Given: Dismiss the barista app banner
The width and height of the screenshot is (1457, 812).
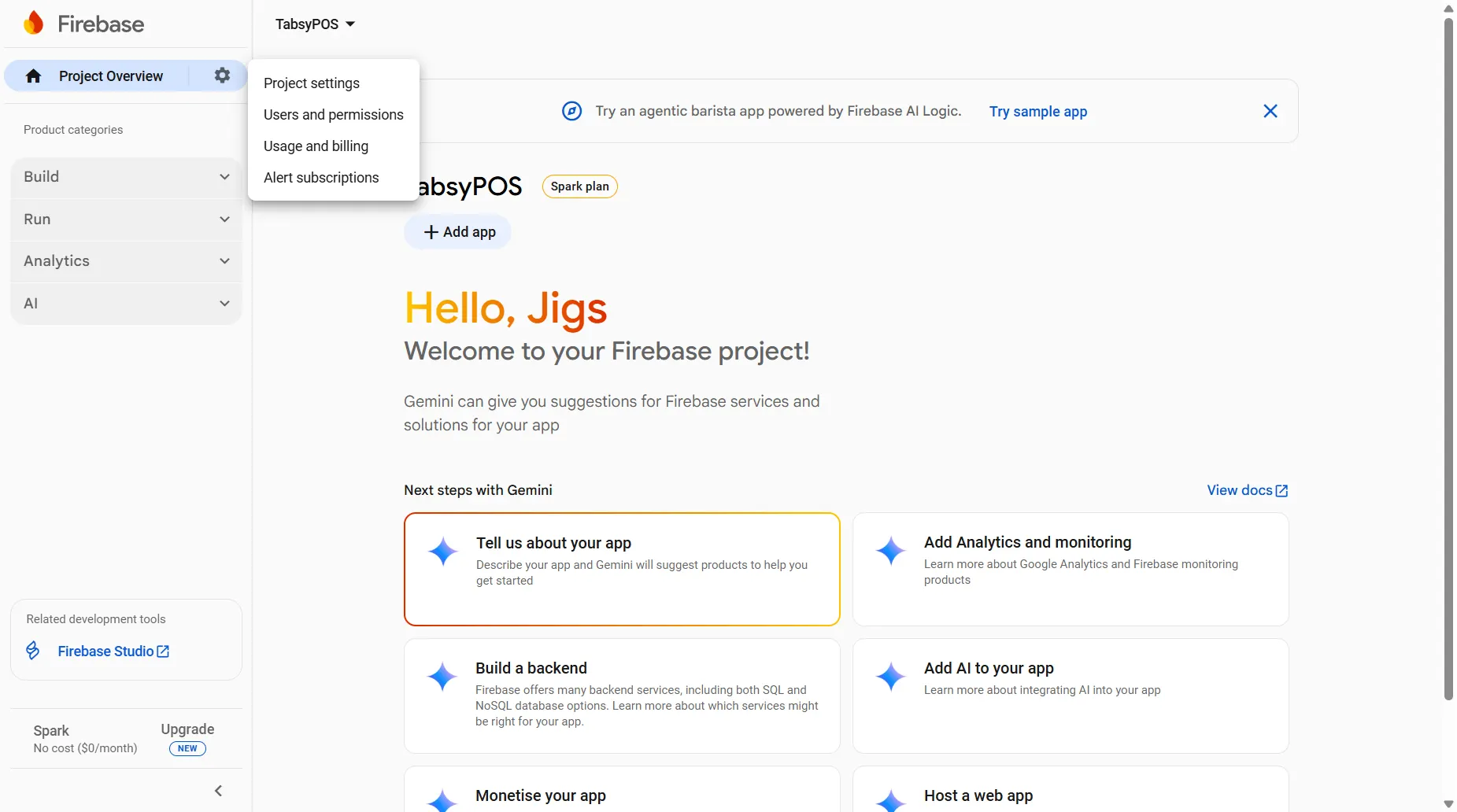Looking at the screenshot, I should tap(1270, 111).
